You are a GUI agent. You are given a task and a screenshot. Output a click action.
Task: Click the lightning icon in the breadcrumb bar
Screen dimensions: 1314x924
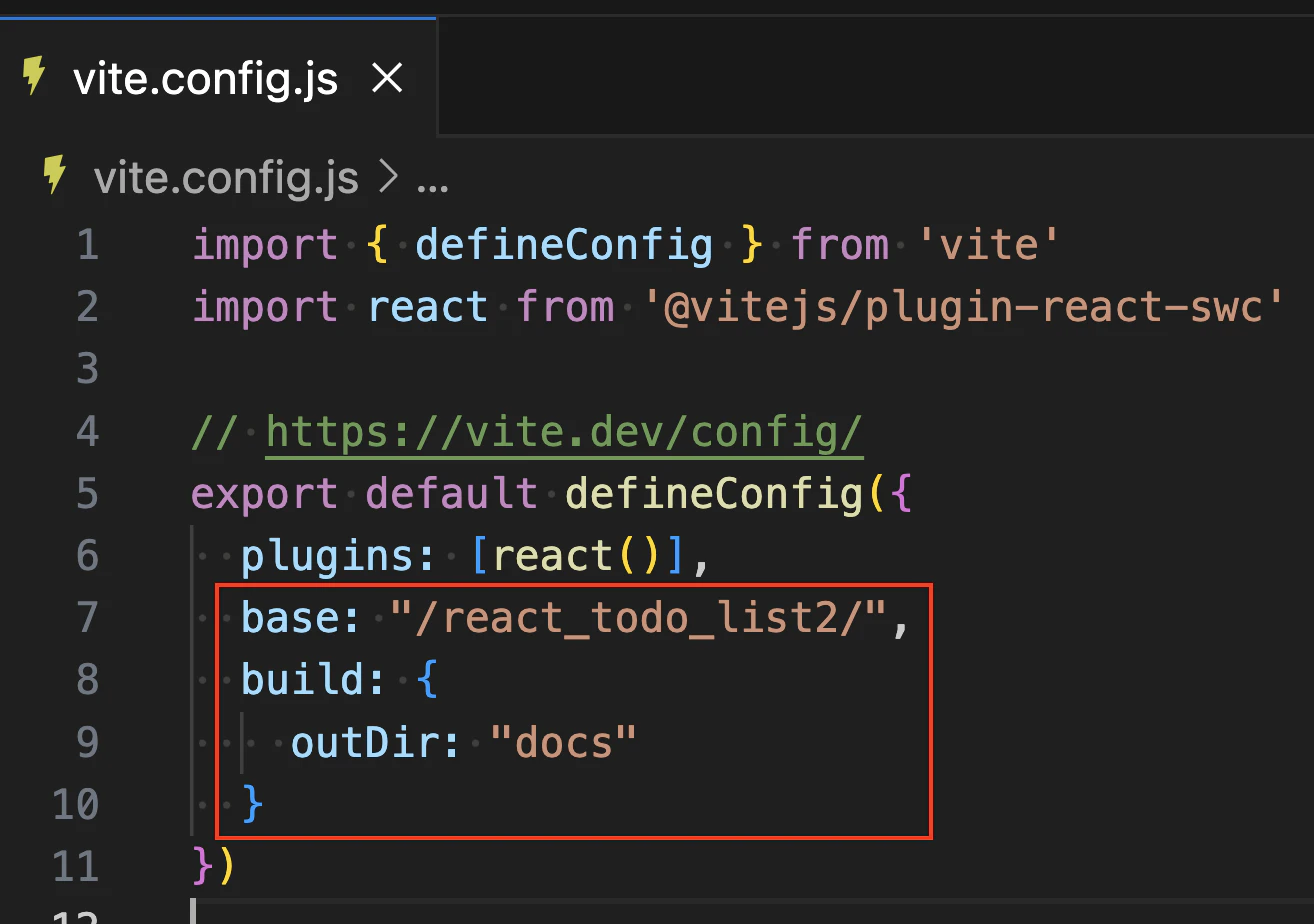tap(52, 176)
